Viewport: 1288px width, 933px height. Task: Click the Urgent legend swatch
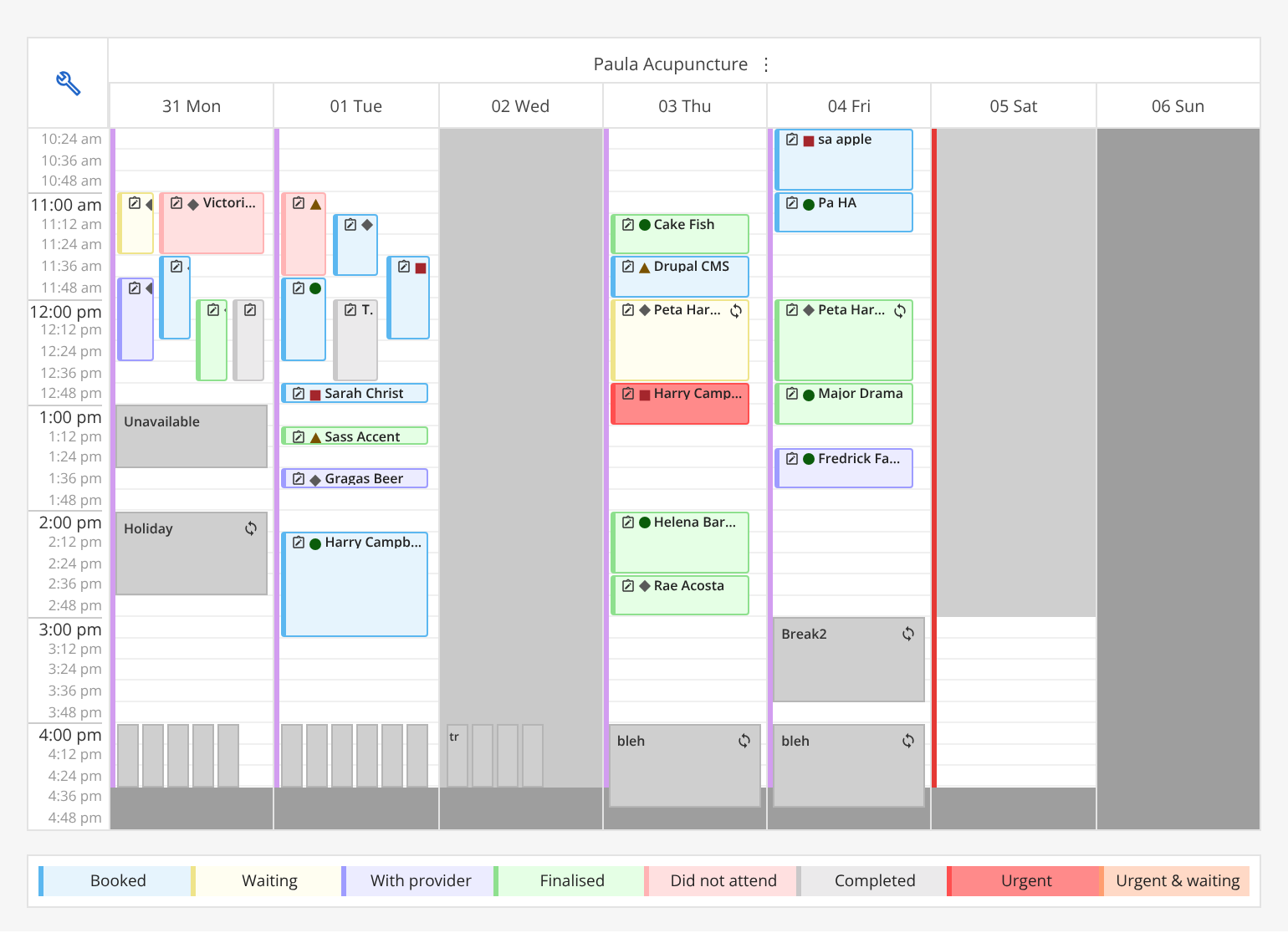pyautogui.click(x=1023, y=881)
